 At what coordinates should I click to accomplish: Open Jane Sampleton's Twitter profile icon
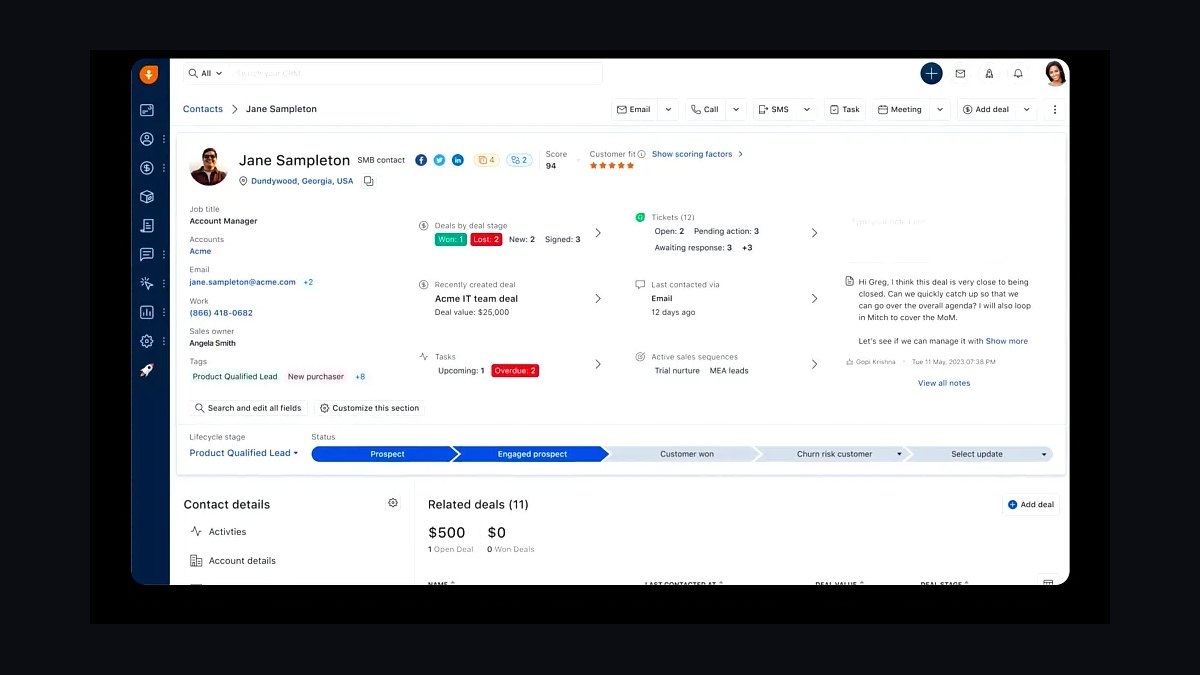pos(439,160)
